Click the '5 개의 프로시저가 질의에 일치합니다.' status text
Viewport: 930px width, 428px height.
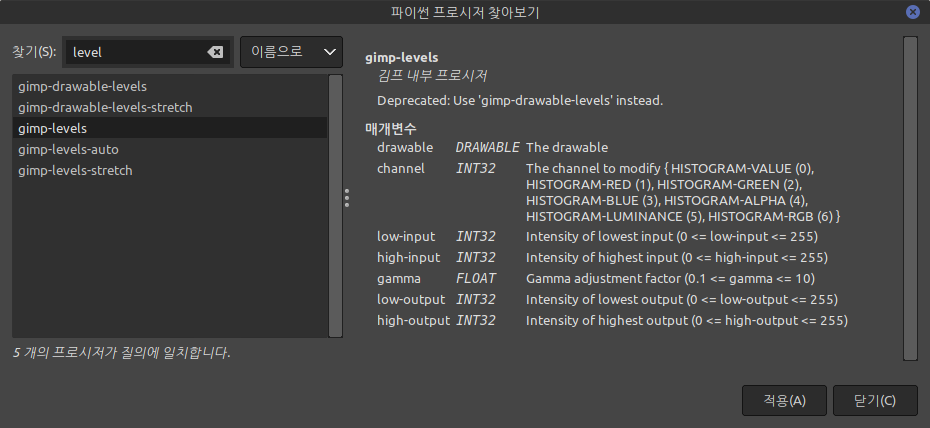tap(122, 353)
